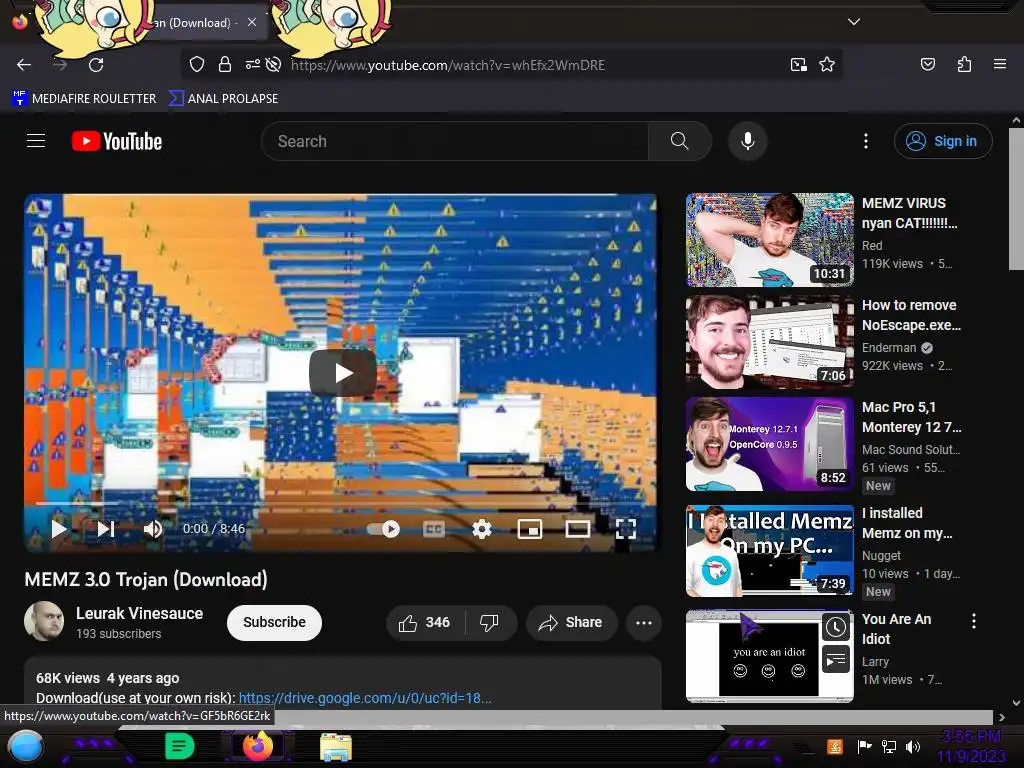Dislike this video
Screen dimensions: 1024x768
[x=489, y=622]
